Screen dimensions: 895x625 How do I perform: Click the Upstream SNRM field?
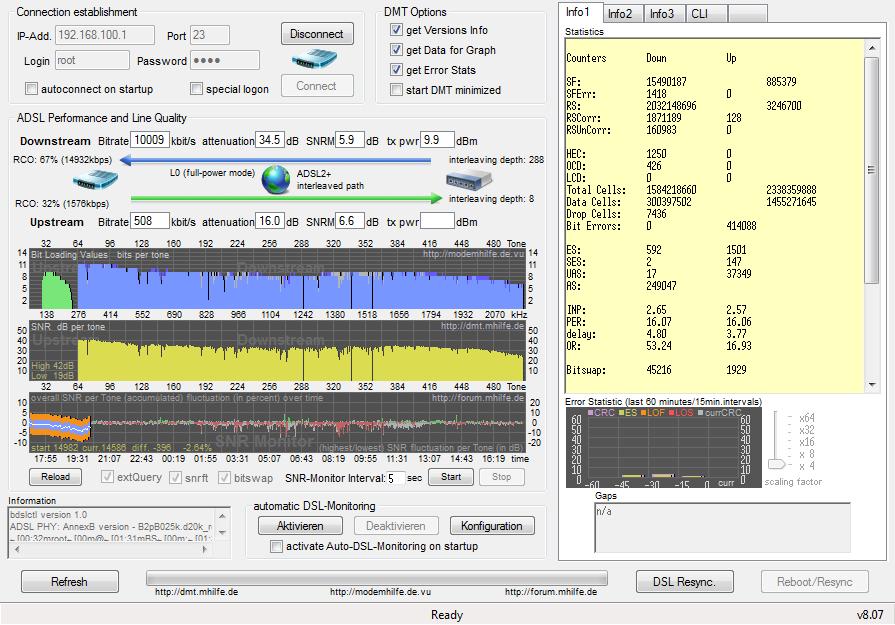(349, 221)
